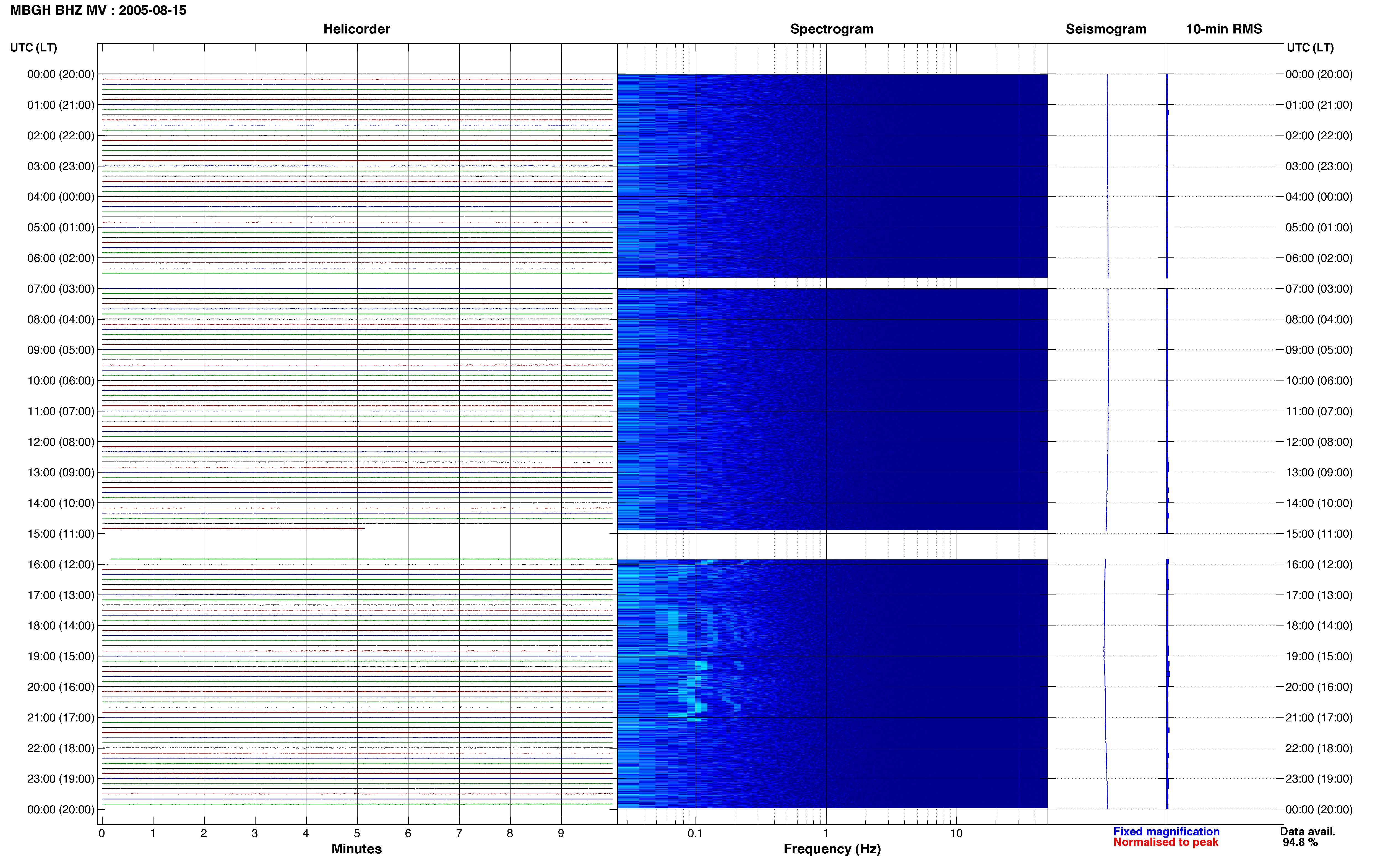Click right-side time label 07:00 (03:00)

pos(1319,289)
